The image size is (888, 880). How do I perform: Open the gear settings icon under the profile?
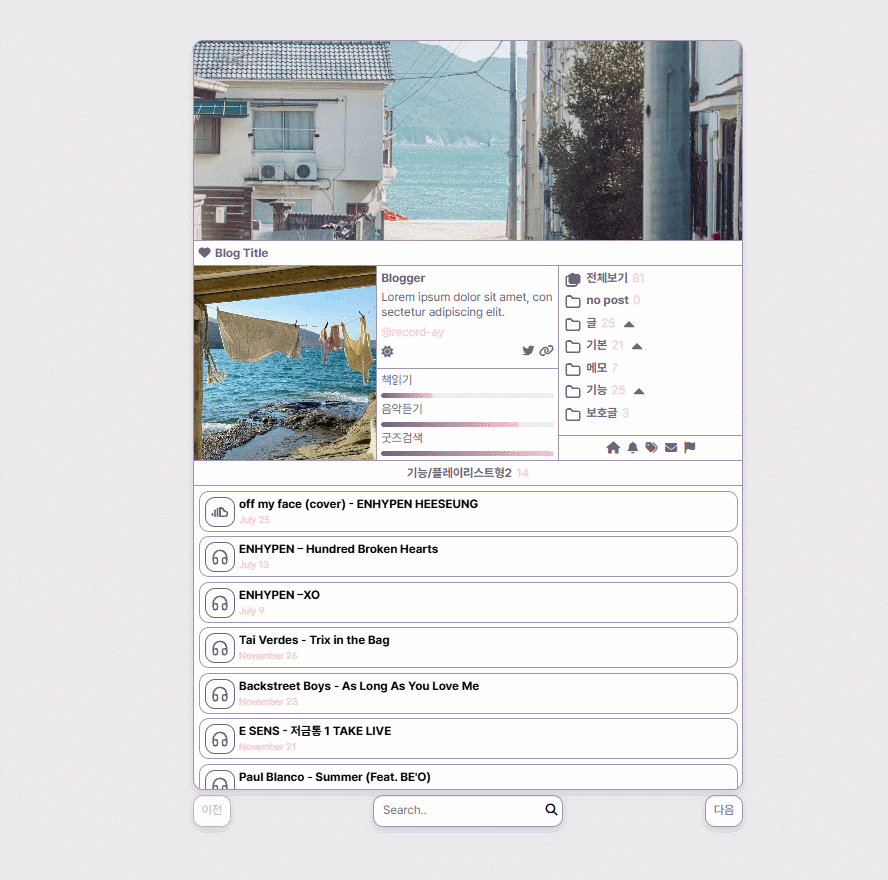tap(387, 351)
